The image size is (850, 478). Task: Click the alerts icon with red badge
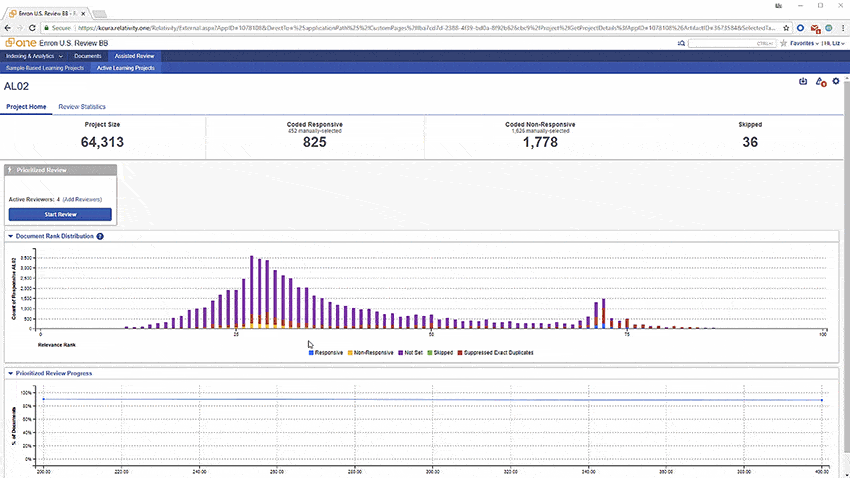click(820, 81)
